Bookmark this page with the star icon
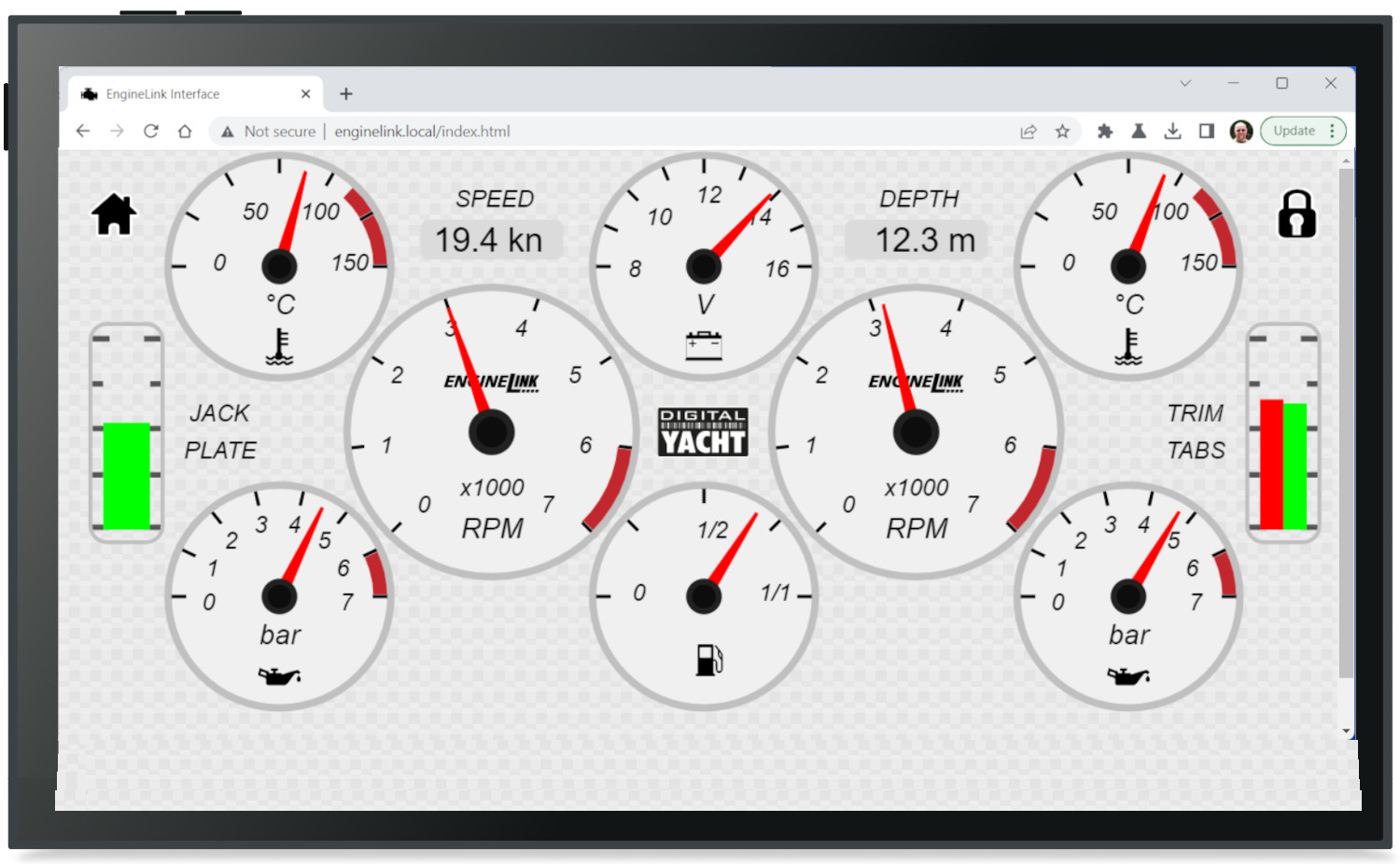The image size is (1400, 864). point(1062,132)
